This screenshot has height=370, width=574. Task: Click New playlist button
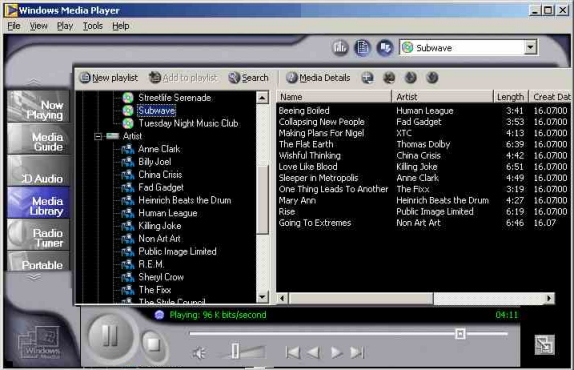(109, 78)
